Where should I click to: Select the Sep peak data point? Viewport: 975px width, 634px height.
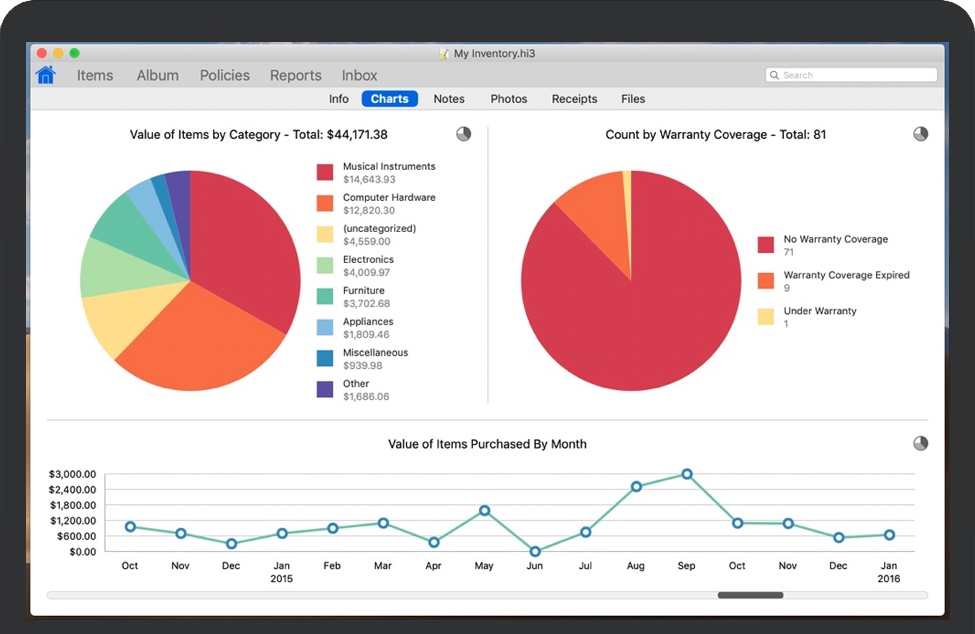(686, 474)
